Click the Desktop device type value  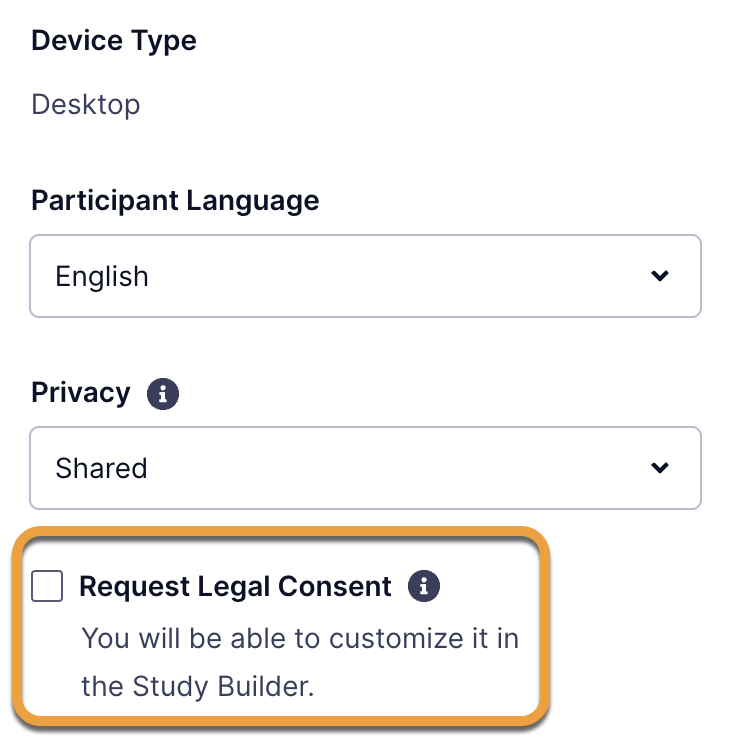click(86, 105)
